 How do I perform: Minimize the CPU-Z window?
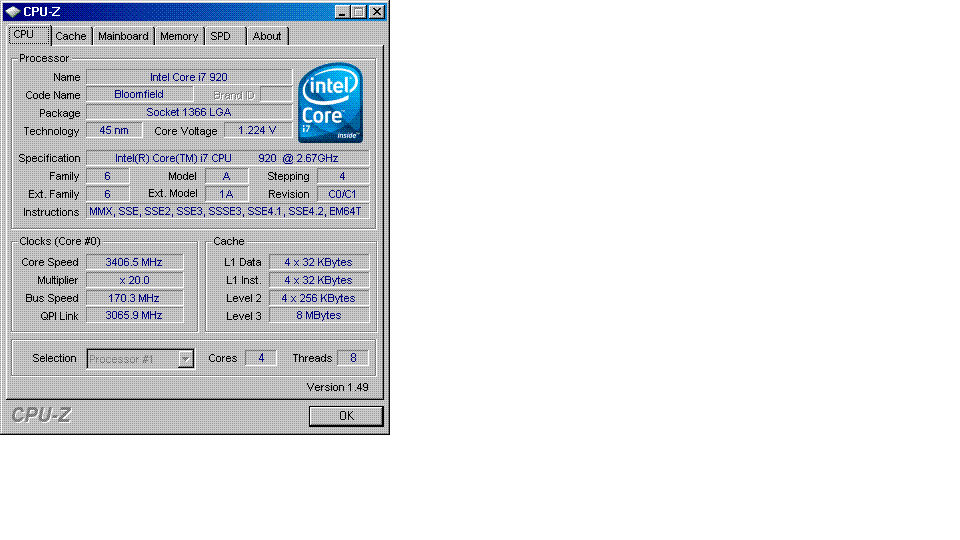point(342,12)
